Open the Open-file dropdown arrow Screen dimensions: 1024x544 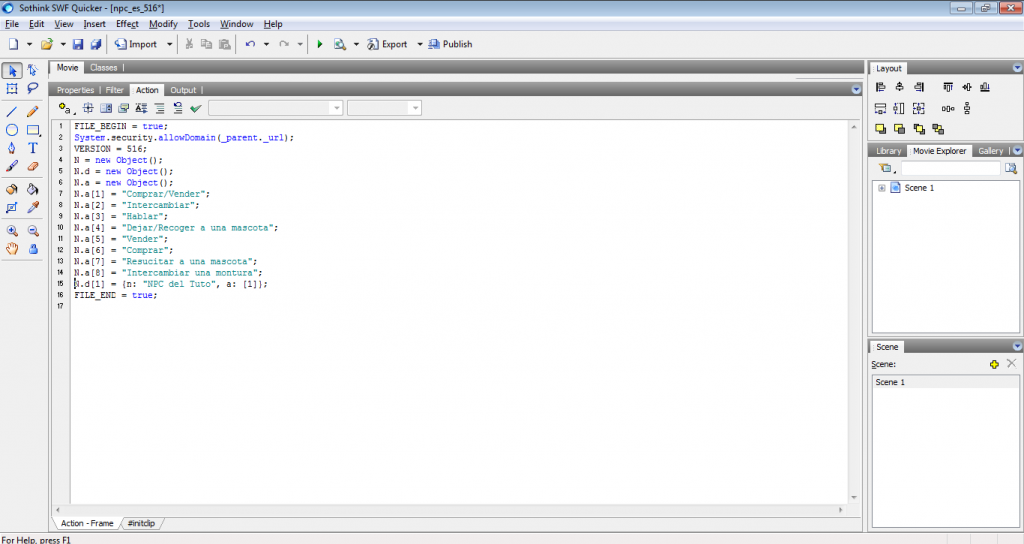[x=63, y=44]
